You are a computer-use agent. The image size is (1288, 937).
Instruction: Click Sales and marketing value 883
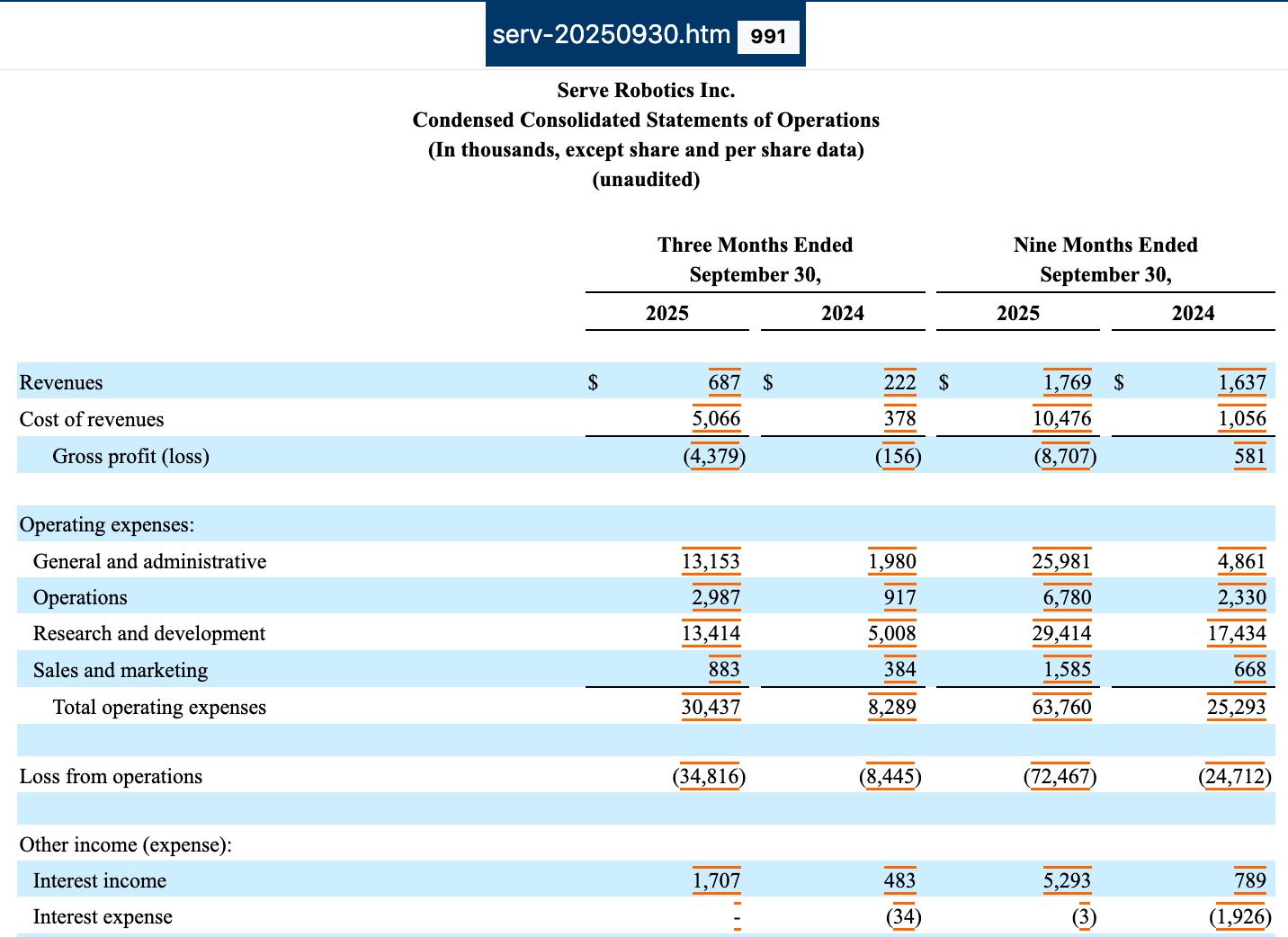point(724,670)
